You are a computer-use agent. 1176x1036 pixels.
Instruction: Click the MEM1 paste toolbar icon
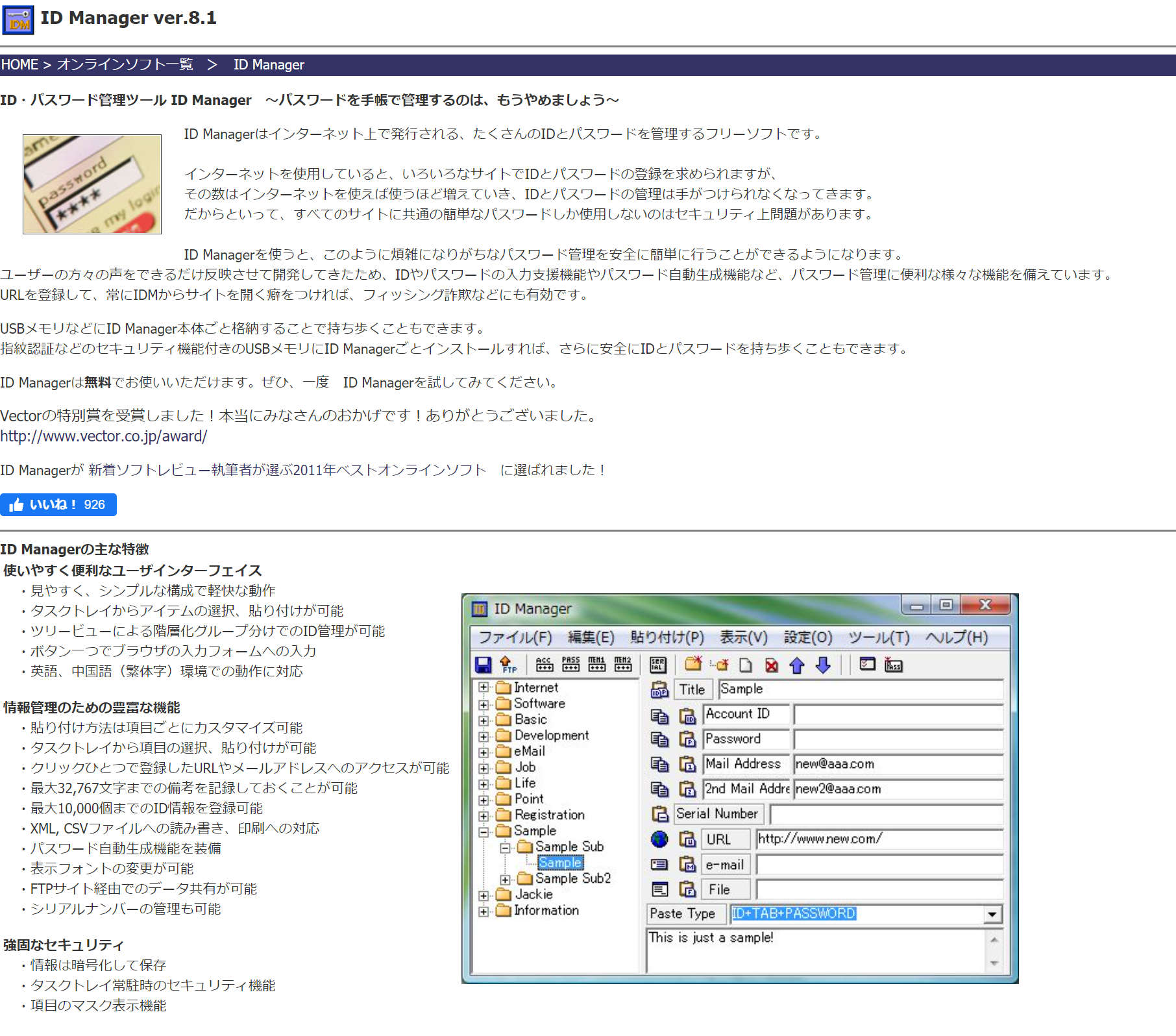tap(596, 663)
